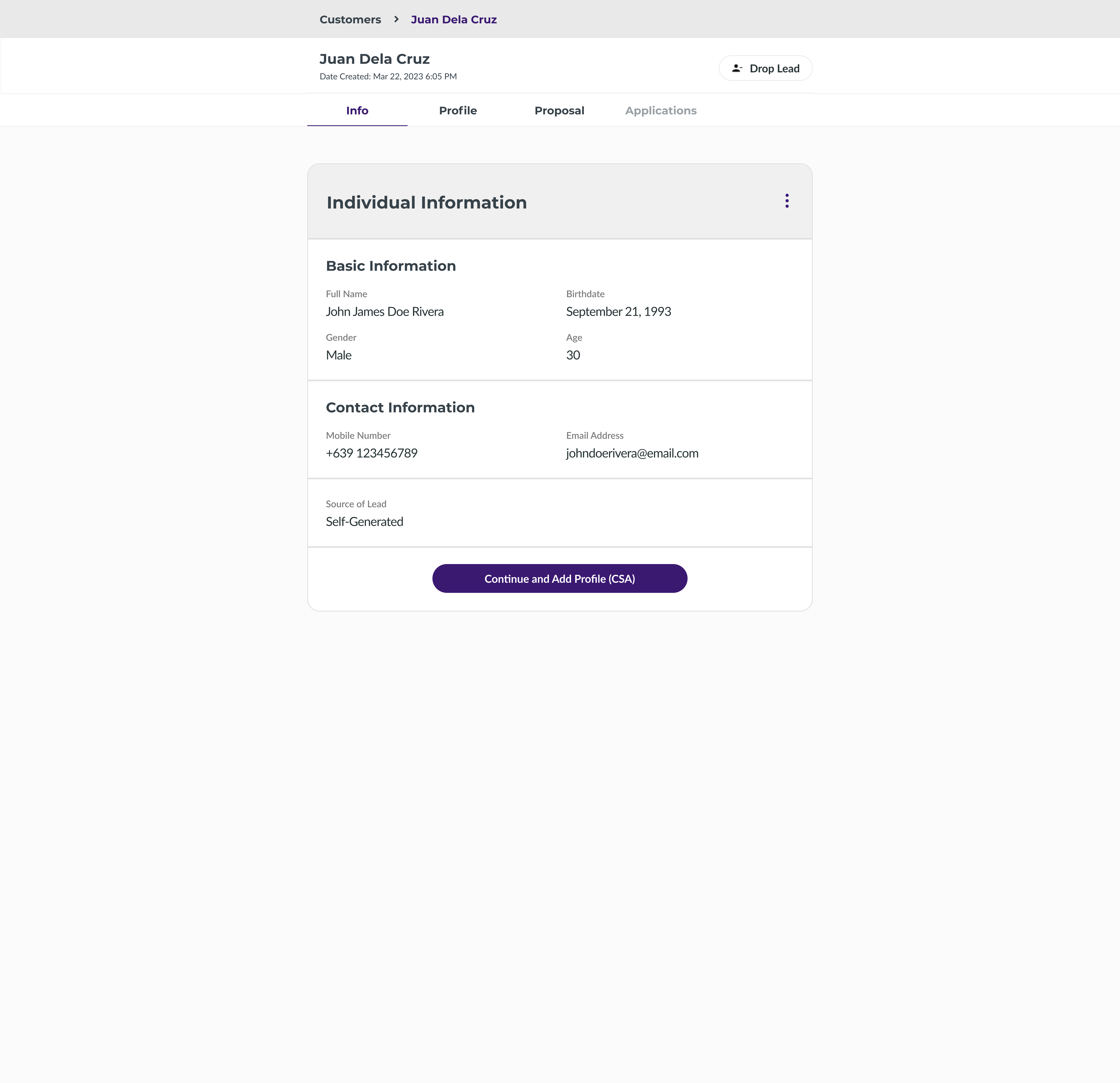
Task: Click the Contact Information section title
Action: tap(400, 407)
